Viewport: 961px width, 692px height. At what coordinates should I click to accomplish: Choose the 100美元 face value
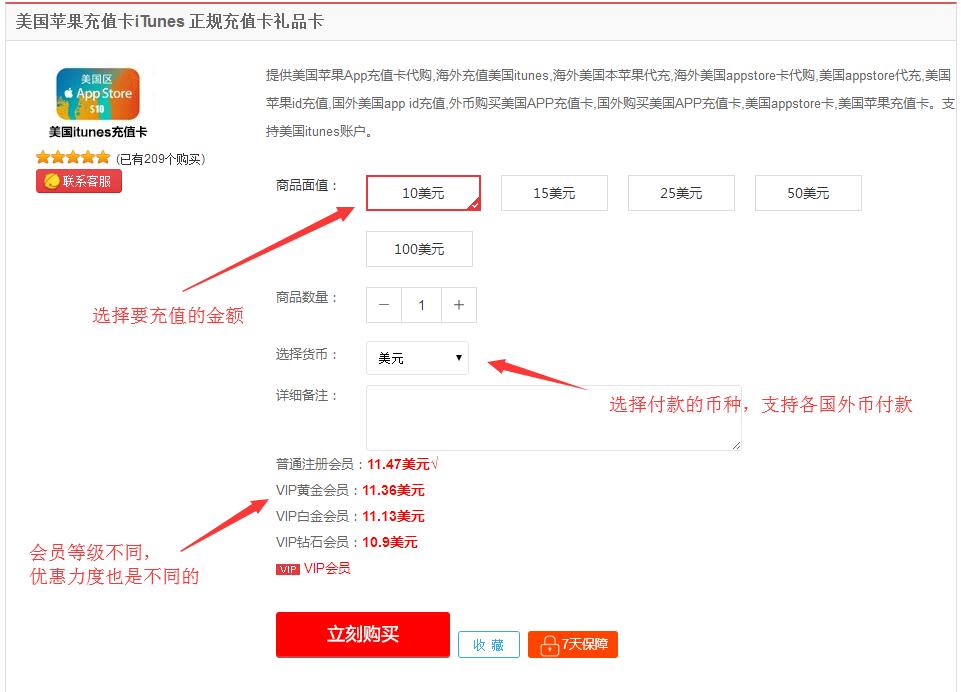point(419,249)
